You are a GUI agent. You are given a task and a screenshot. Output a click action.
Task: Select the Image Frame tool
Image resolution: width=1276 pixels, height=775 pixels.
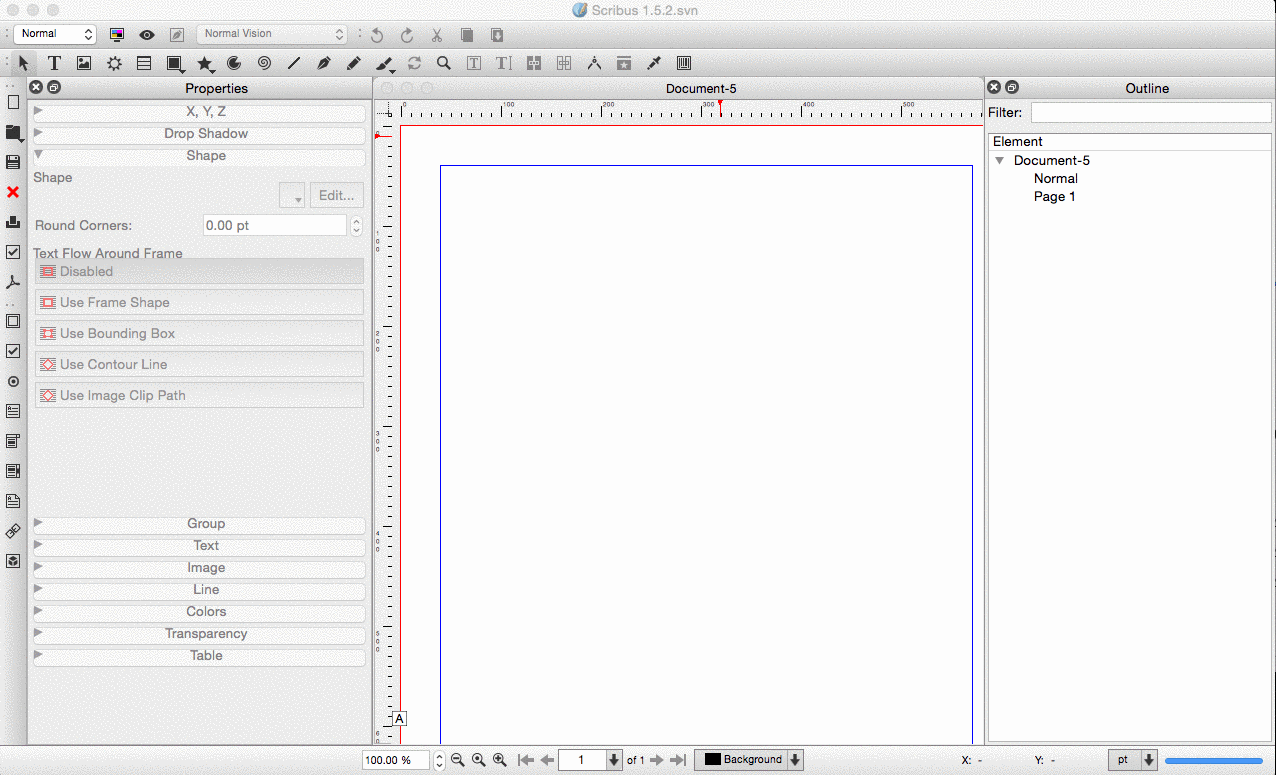tap(84, 63)
